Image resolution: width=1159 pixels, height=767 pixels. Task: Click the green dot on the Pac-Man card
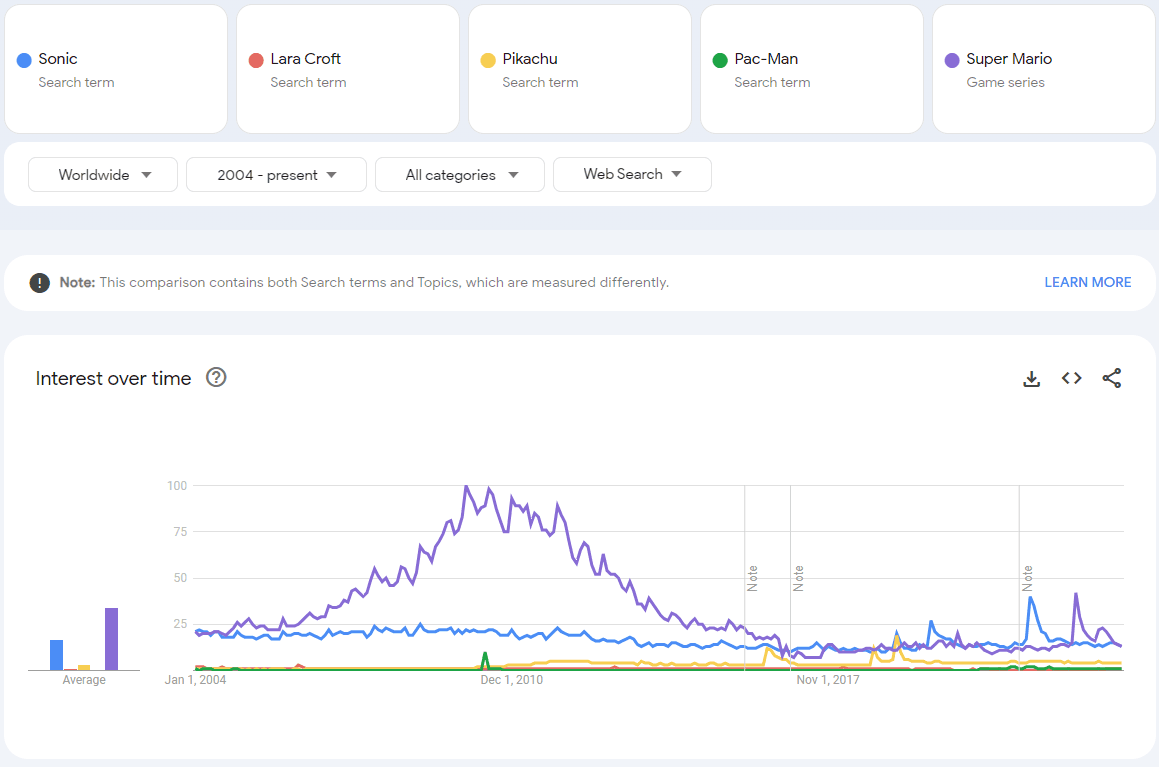(x=720, y=60)
